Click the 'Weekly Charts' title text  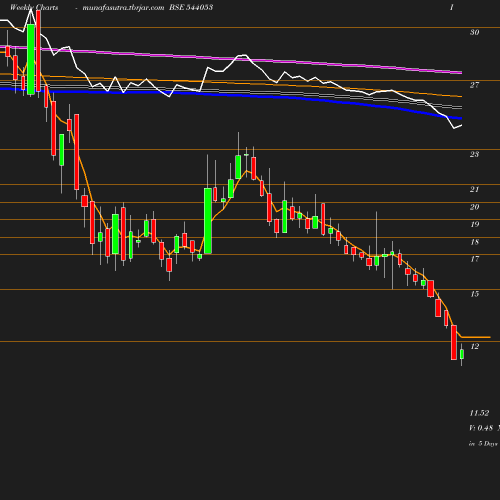click(x=34, y=7)
